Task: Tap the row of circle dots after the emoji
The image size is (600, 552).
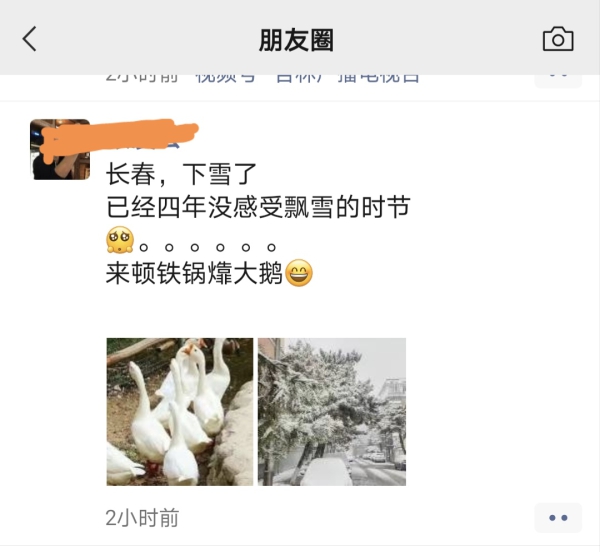Action: tap(207, 248)
